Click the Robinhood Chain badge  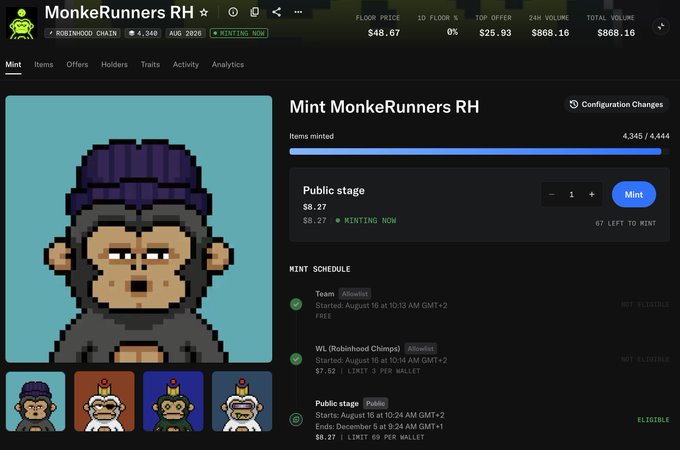pos(82,33)
